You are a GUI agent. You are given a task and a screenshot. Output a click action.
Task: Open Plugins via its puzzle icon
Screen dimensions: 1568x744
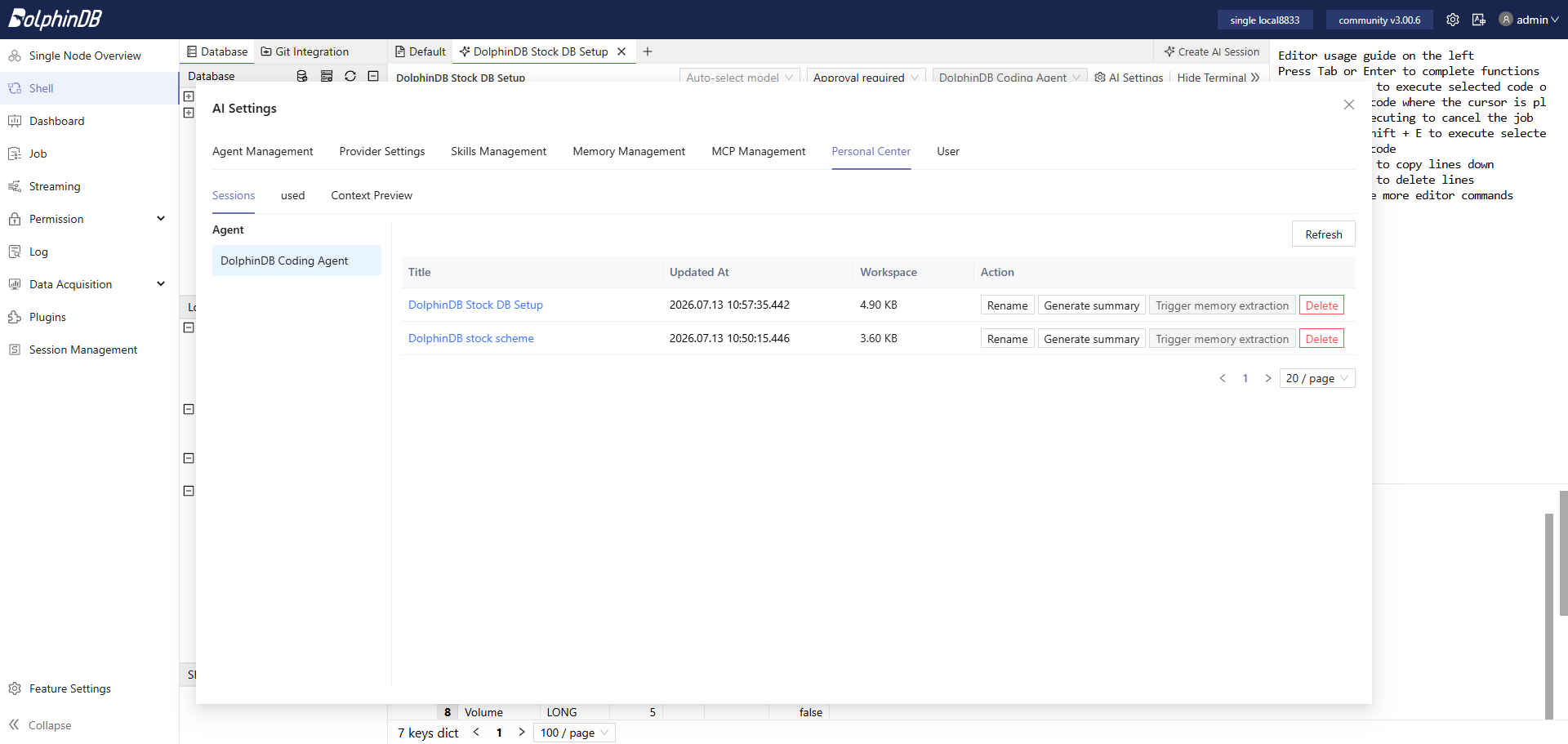click(15, 317)
